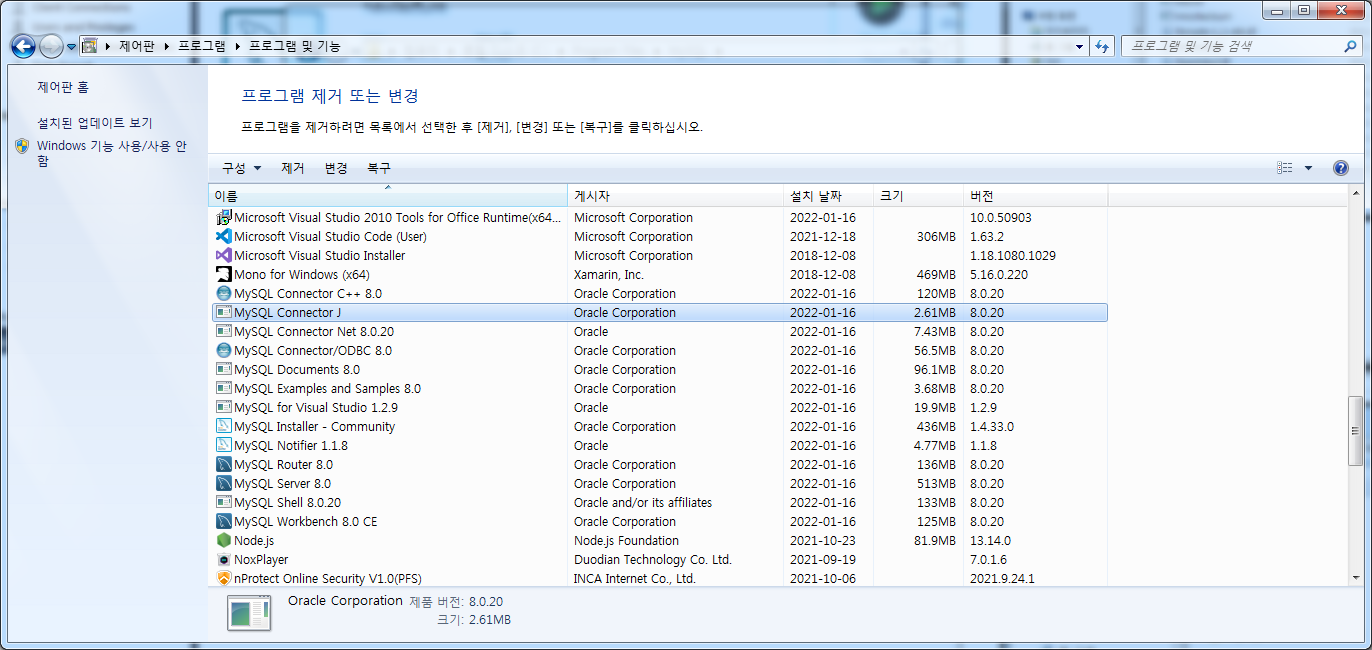The width and height of the screenshot is (1372, 650).
Task: Open the 구성 dropdown menu
Action: (242, 168)
